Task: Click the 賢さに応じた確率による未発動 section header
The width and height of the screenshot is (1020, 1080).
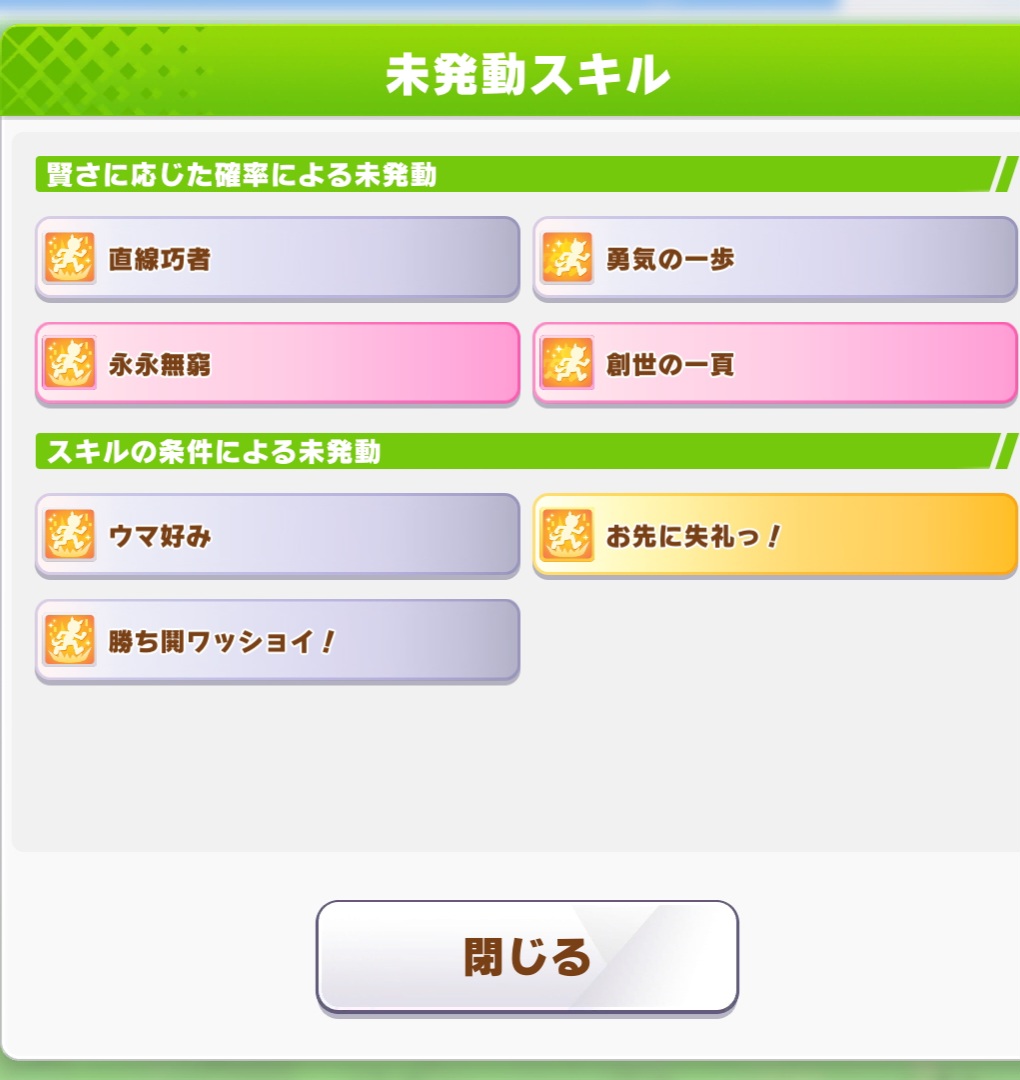Action: click(x=242, y=175)
